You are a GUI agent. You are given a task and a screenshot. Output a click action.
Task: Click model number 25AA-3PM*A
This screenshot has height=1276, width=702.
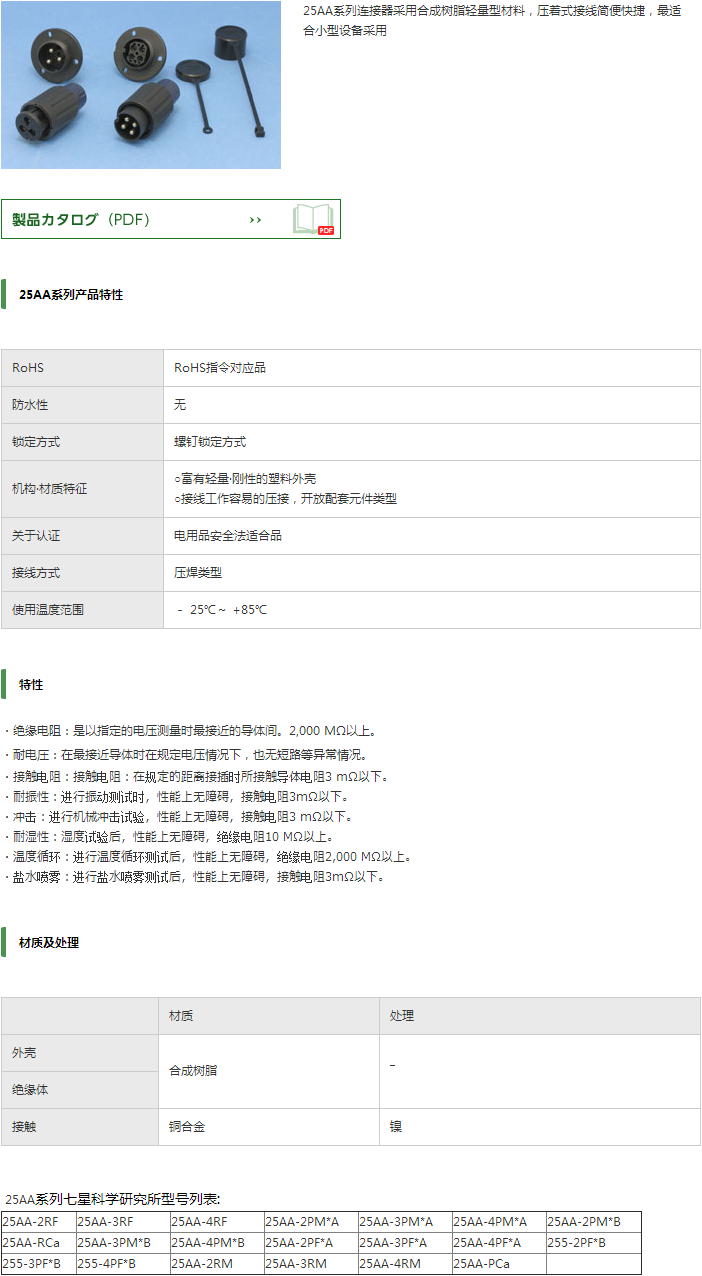tap(396, 1222)
